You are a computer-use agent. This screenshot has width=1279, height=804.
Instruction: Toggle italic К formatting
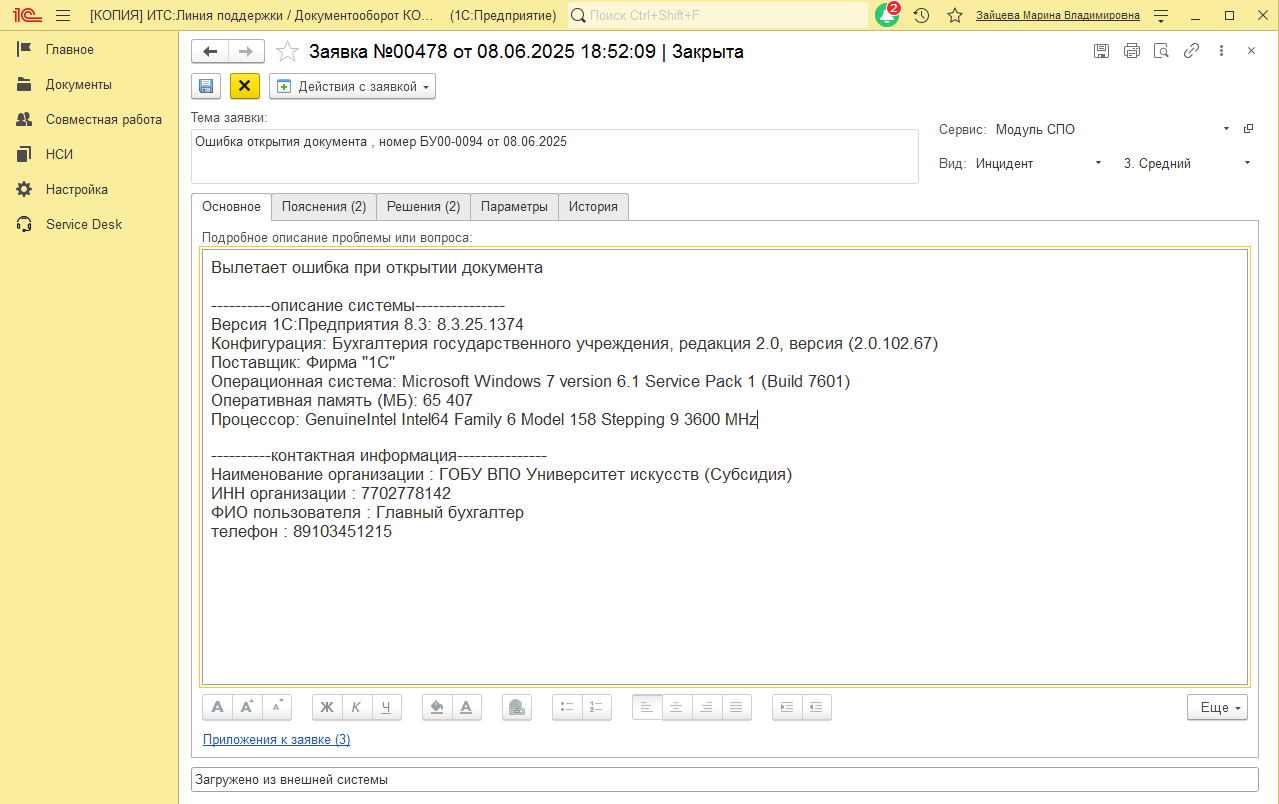356,707
